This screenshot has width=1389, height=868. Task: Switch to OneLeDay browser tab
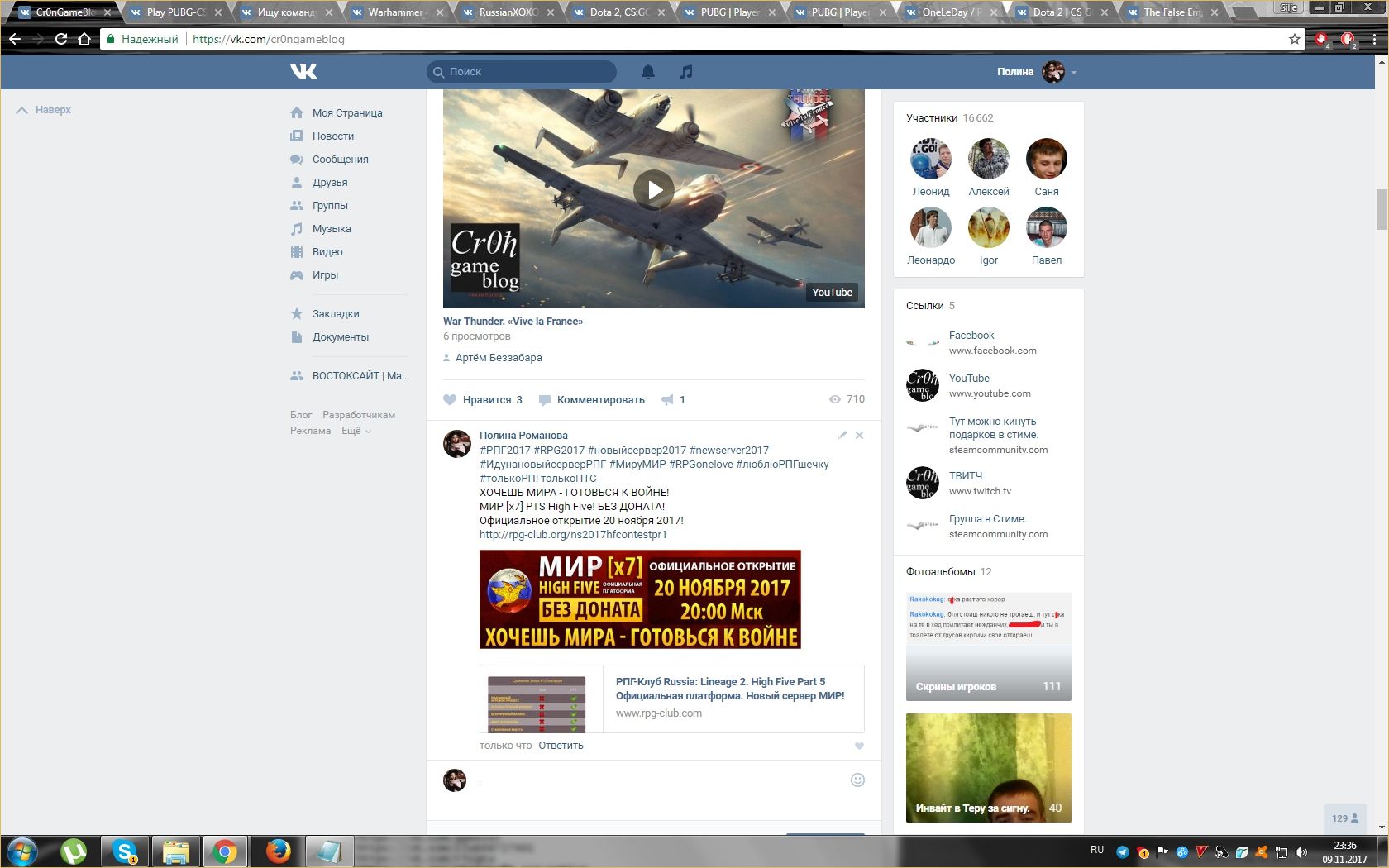point(949,12)
